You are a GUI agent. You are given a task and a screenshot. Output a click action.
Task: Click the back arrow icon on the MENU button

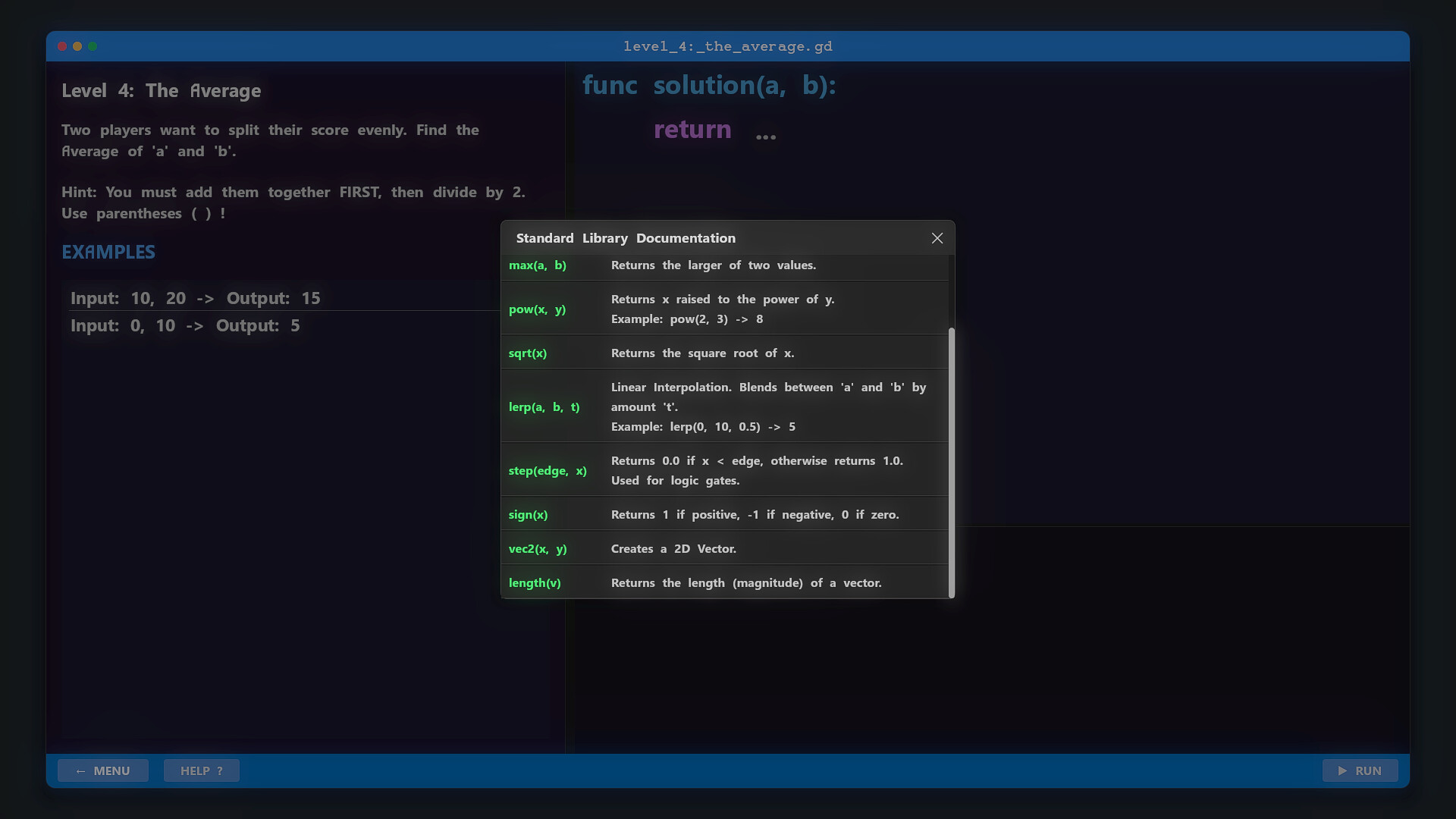pos(83,770)
